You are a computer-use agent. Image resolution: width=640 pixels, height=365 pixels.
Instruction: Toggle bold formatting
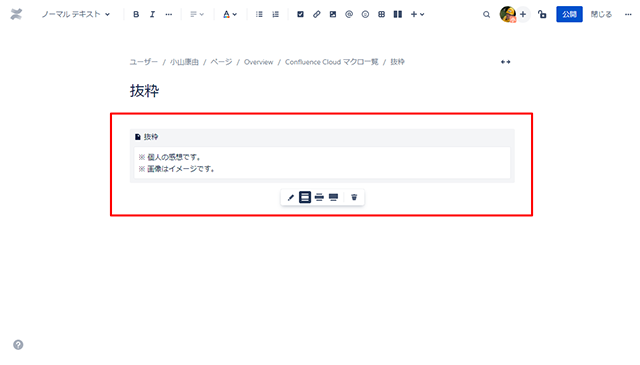[136, 14]
